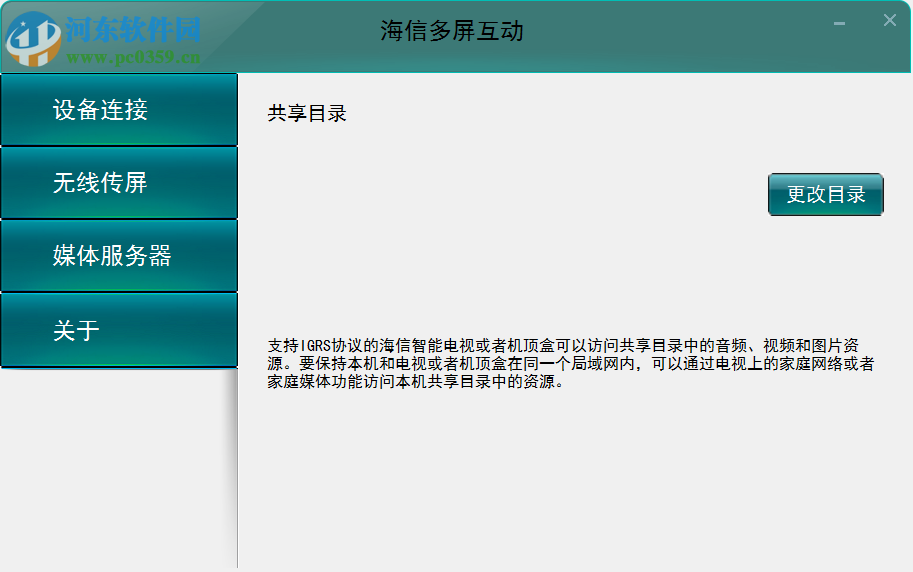Screen dimensions: 913x572
Task: Click the 更改目录 button
Action: 826,195
